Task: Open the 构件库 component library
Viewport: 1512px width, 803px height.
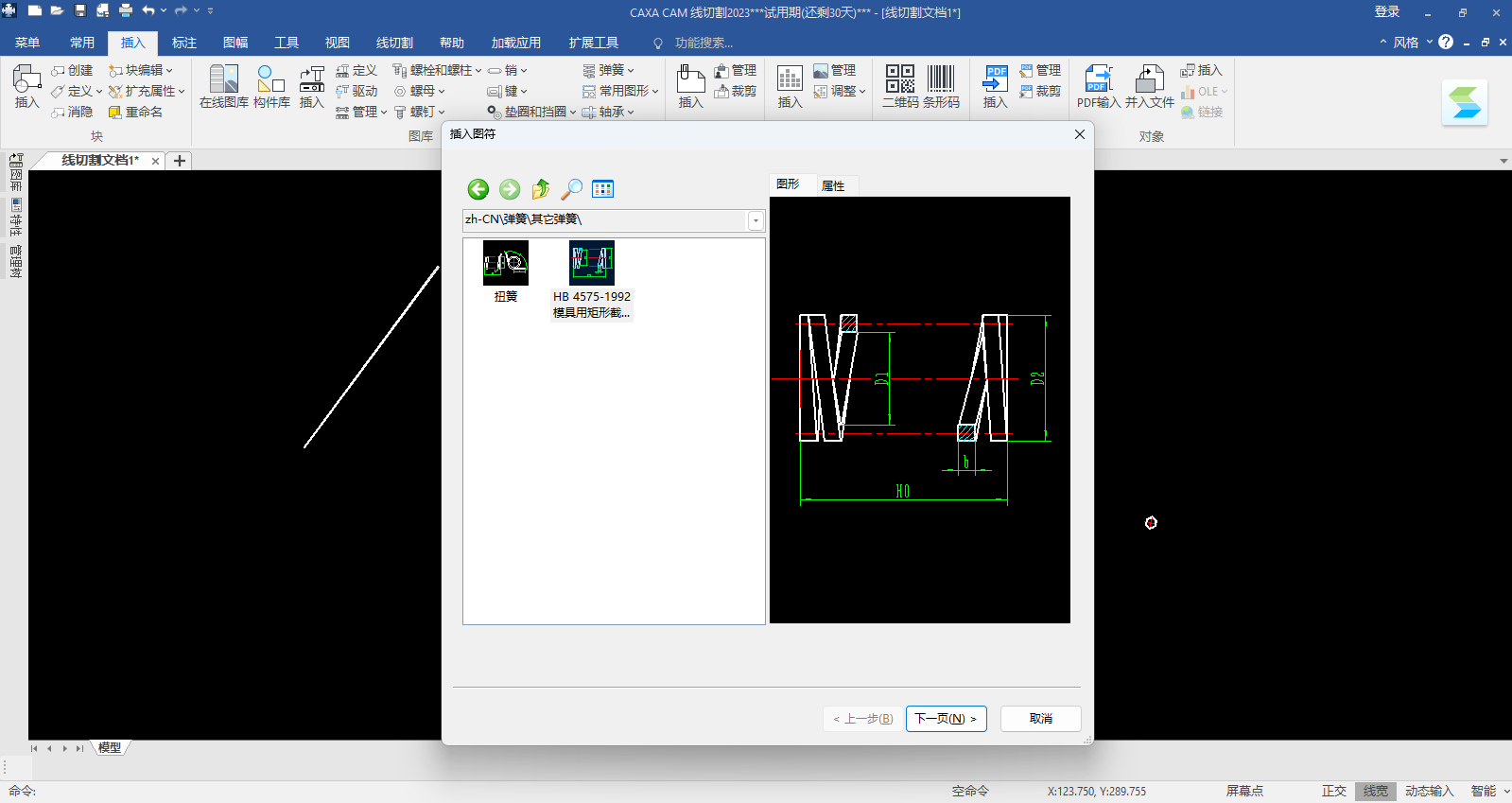Action: tap(271, 86)
